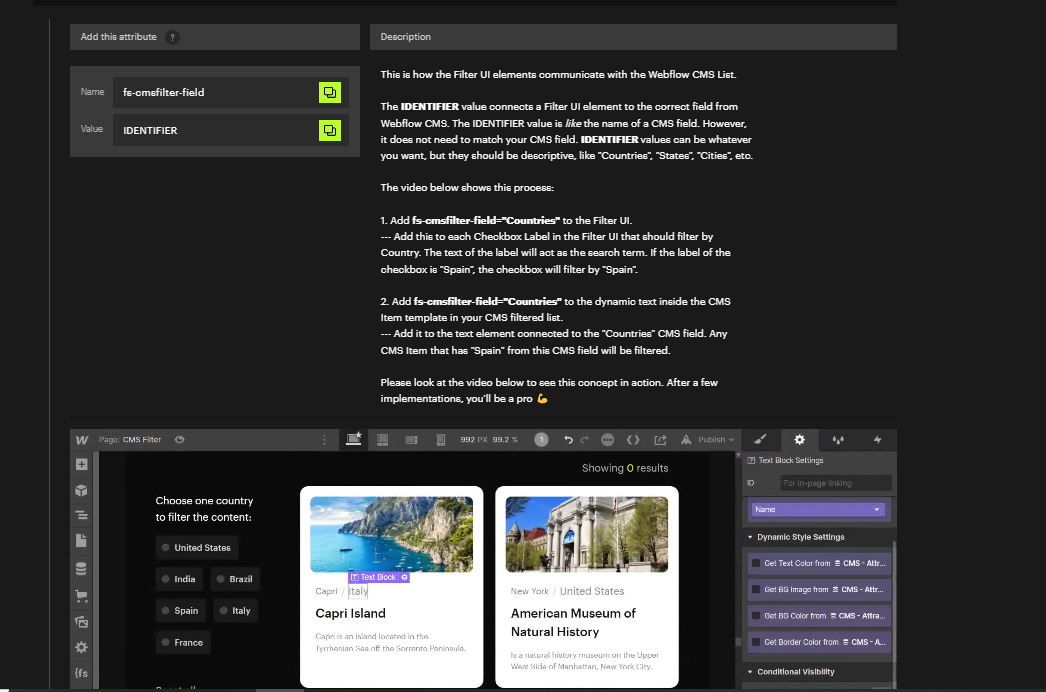This screenshot has height=692, width=1046.
Task: Select the United States filter radio
Action: tap(165, 547)
